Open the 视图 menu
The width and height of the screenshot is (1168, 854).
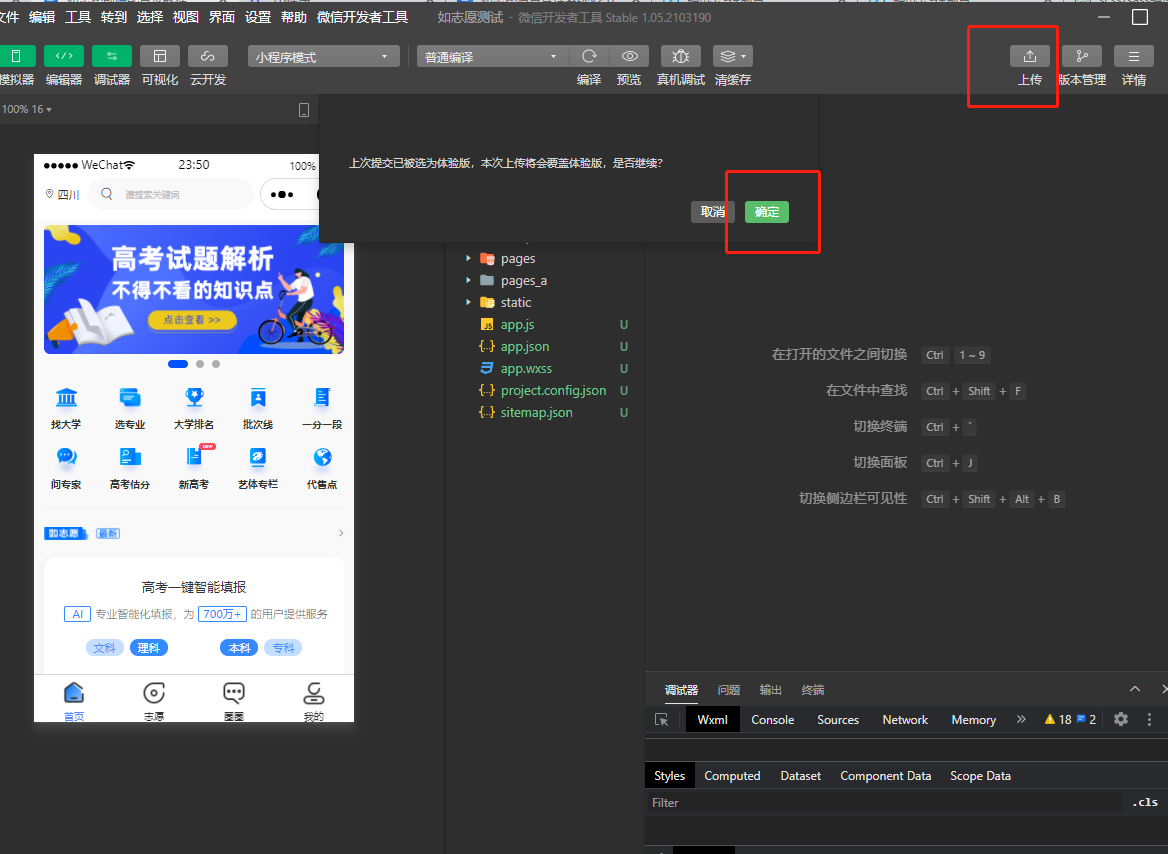pyautogui.click(x=185, y=17)
